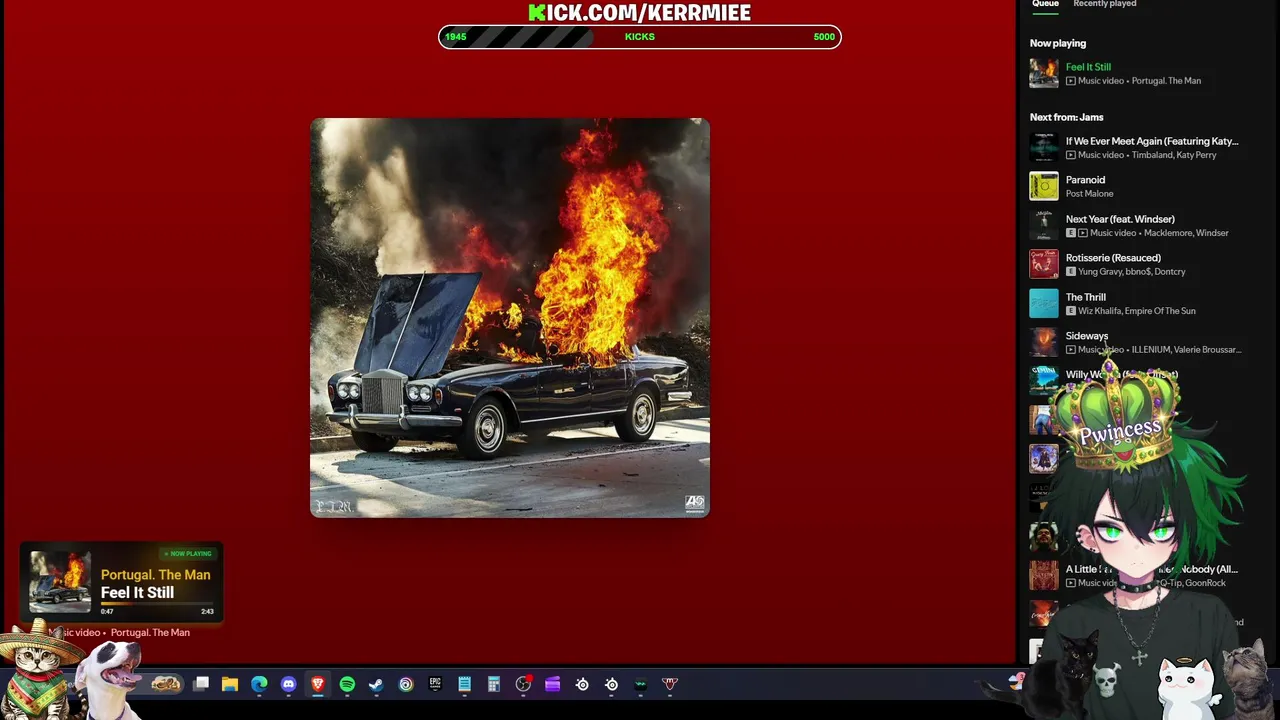The height and width of the screenshot is (720, 1280).
Task: Click the Rotisserie red album thumbnail
Action: [x=1044, y=264]
